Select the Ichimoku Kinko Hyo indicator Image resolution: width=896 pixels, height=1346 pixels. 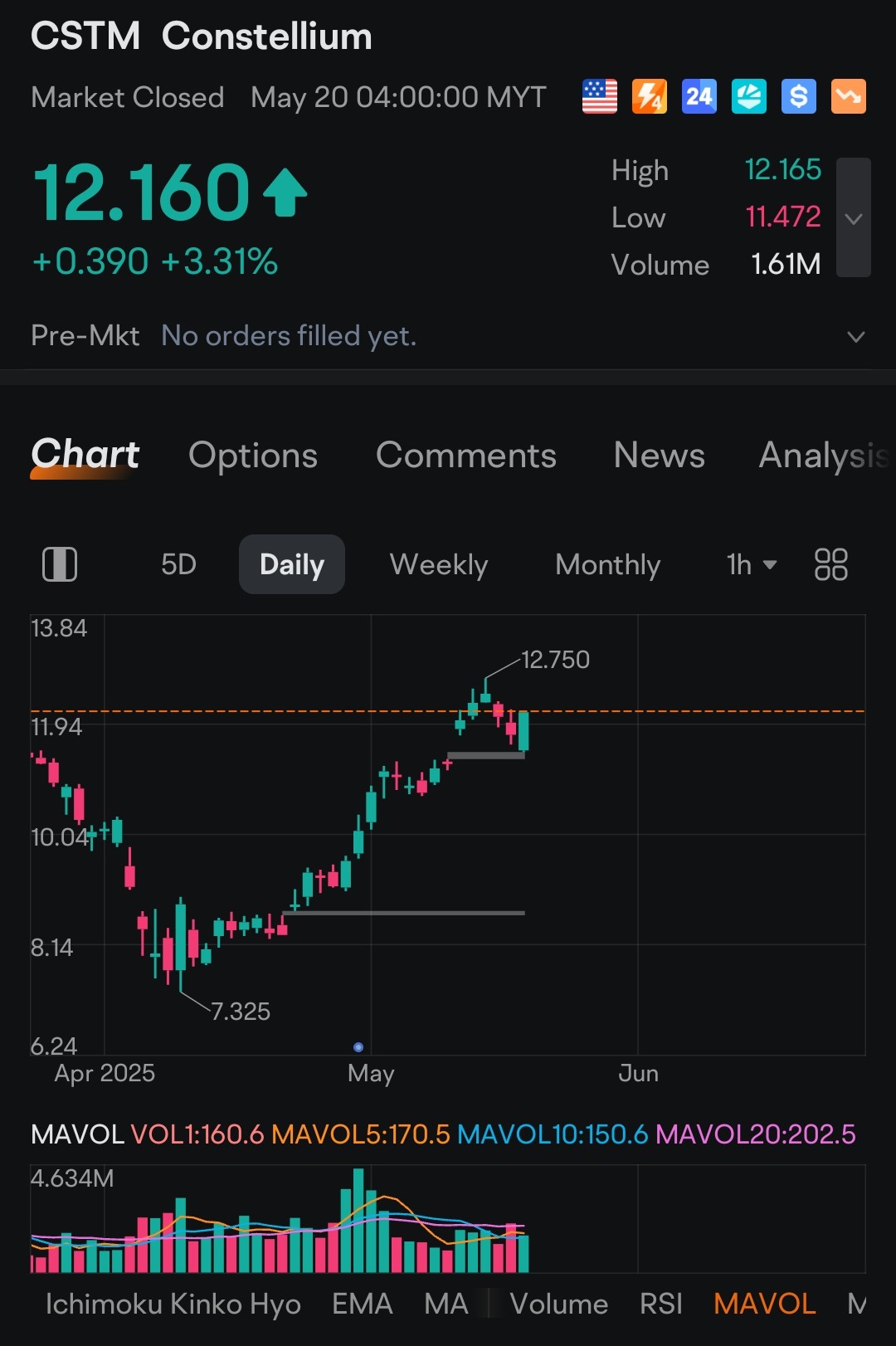[x=173, y=1304]
